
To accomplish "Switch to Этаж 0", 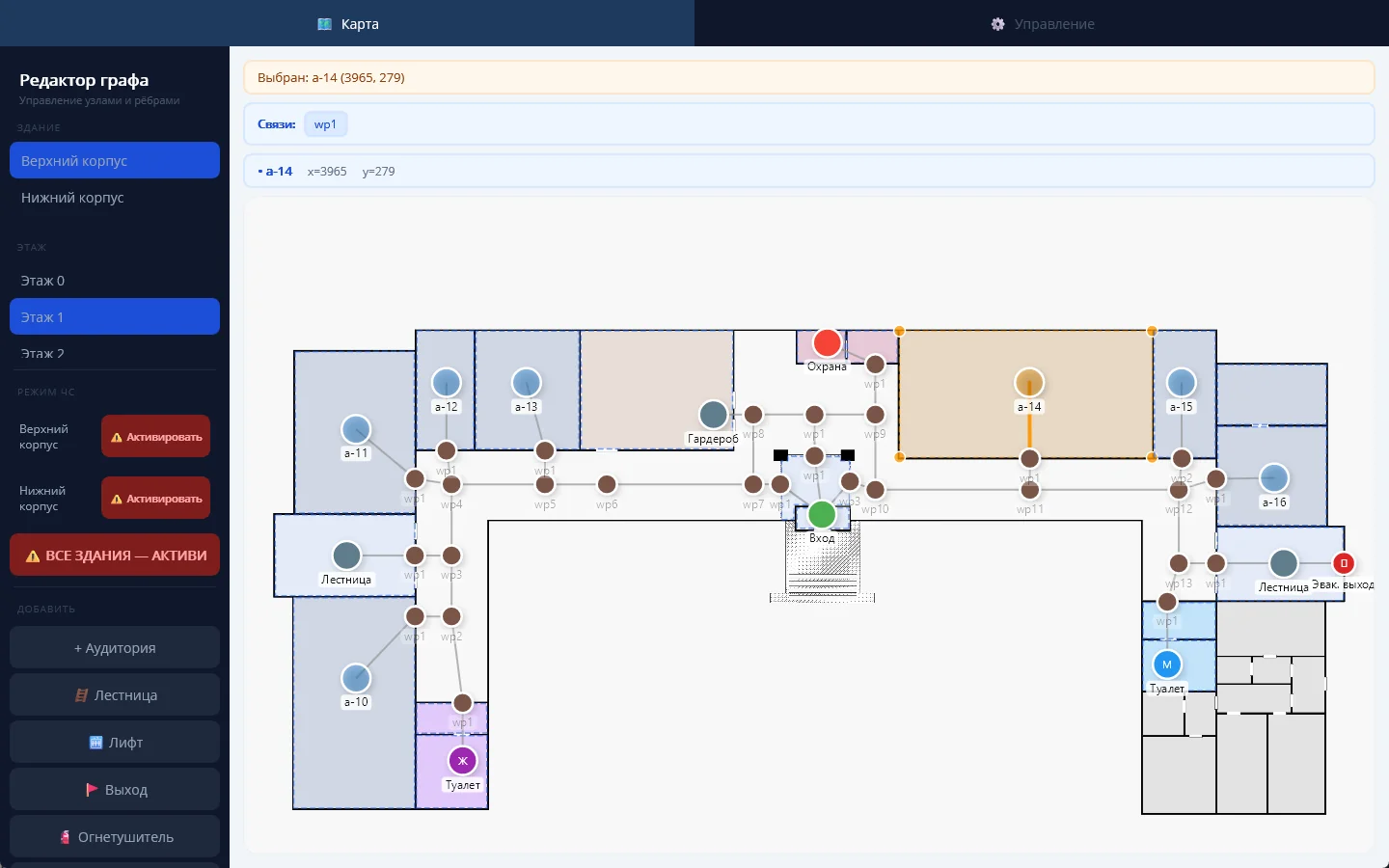I will pyautogui.click(x=115, y=280).
